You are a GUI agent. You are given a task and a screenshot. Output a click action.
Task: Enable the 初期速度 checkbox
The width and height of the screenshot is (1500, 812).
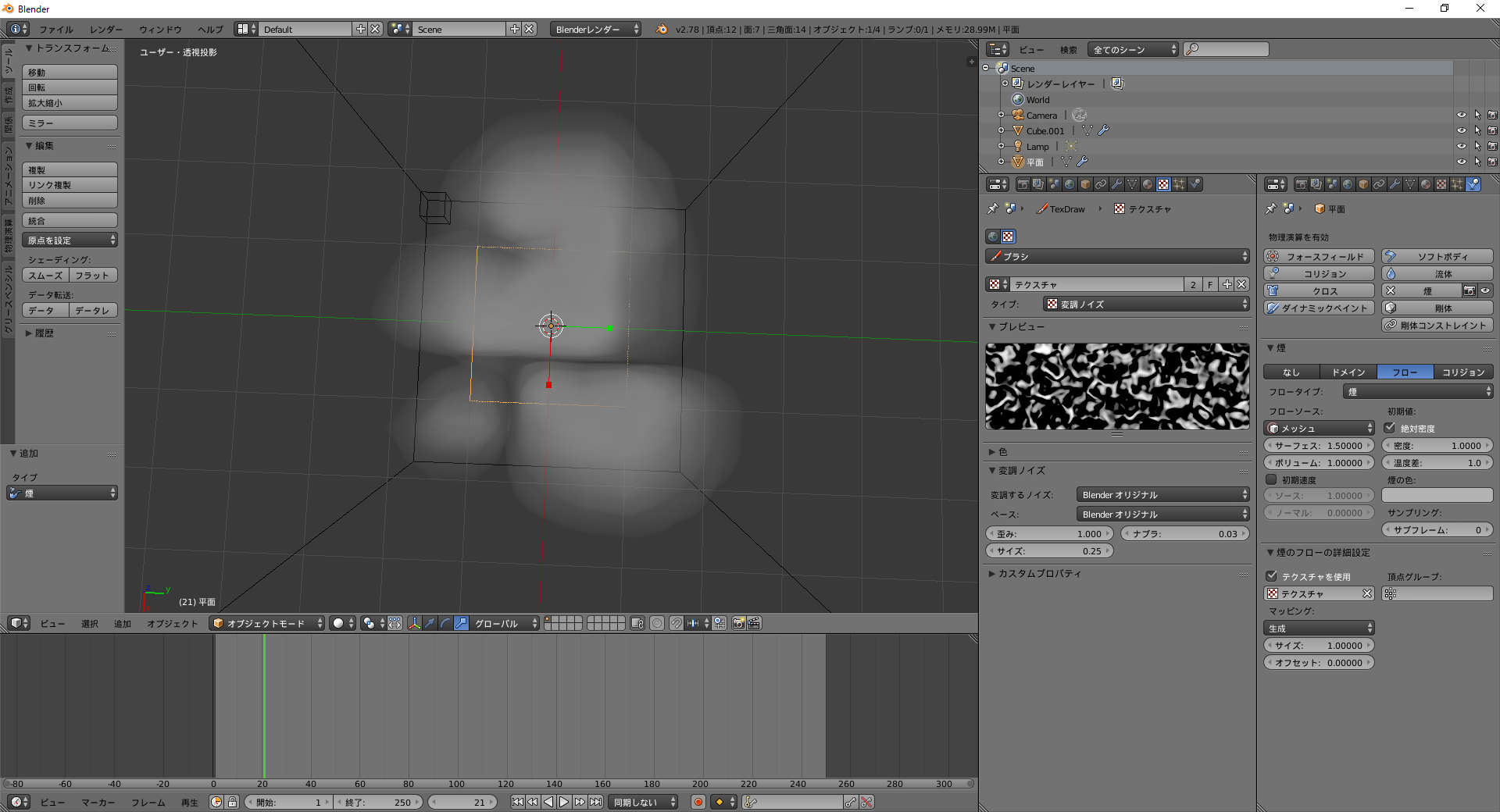[x=1271, y=479]
